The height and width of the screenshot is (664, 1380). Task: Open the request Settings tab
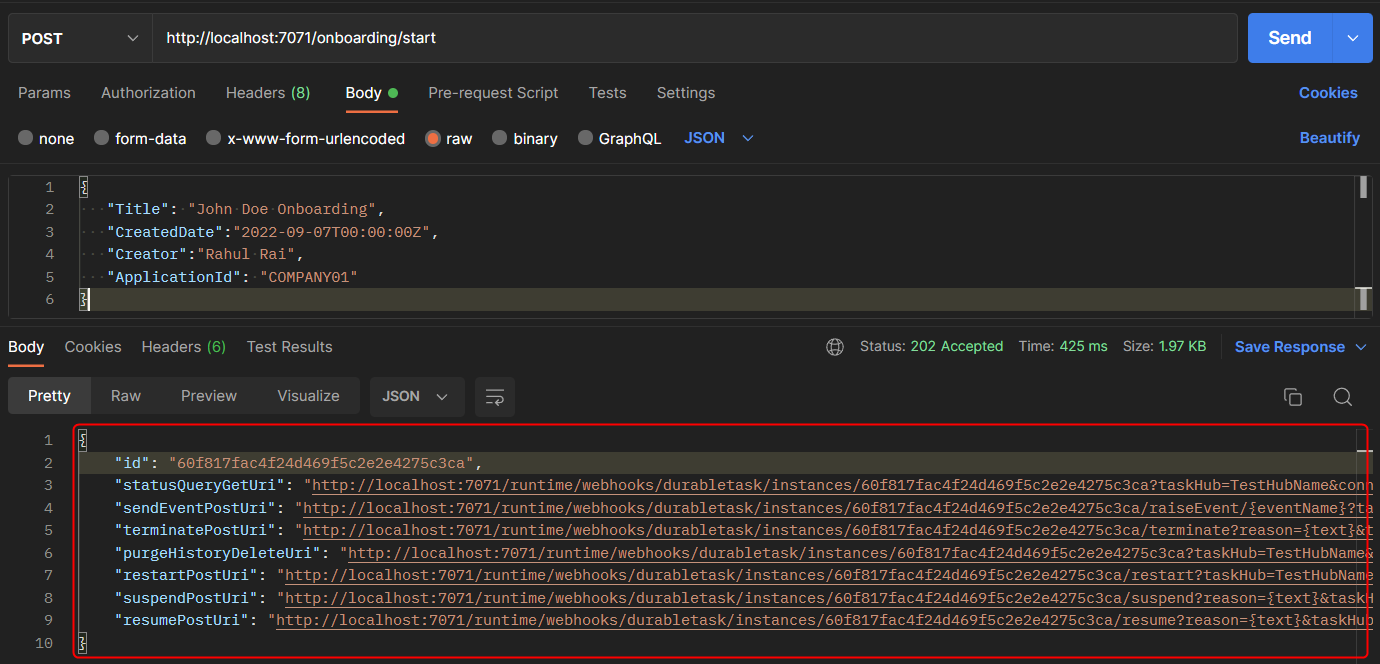[686, 93]
